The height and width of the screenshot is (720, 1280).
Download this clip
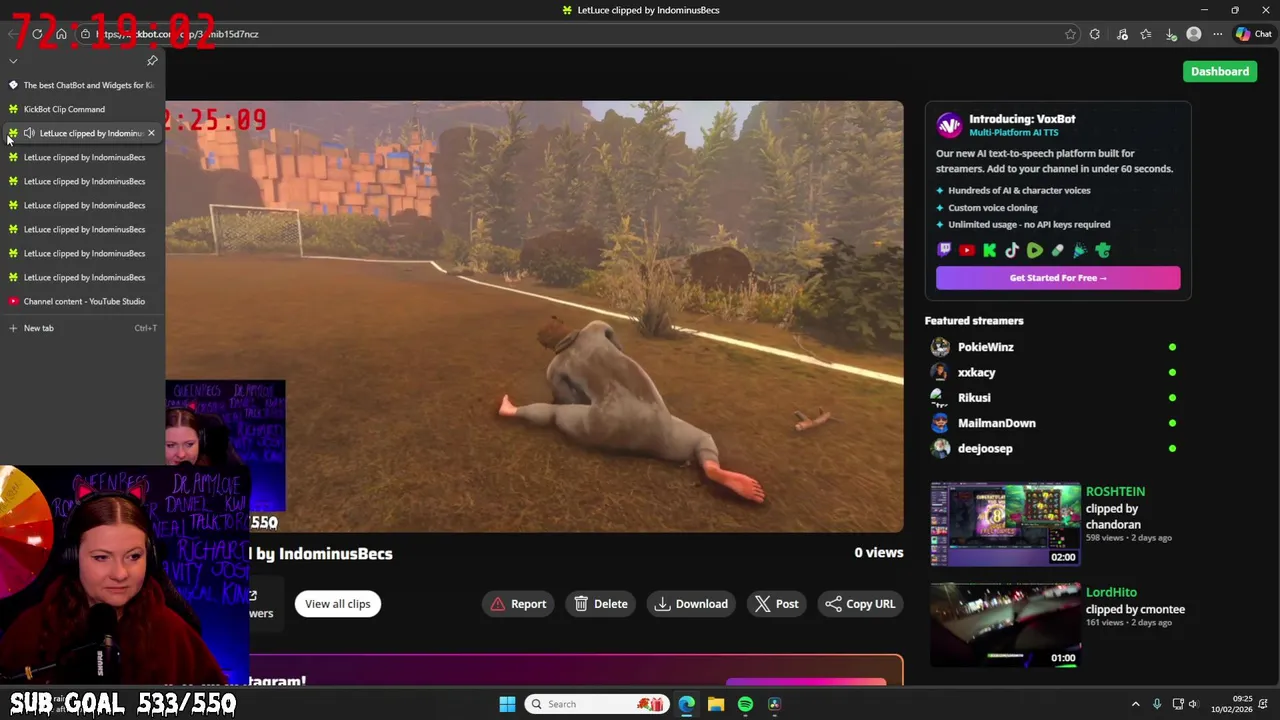691,604
